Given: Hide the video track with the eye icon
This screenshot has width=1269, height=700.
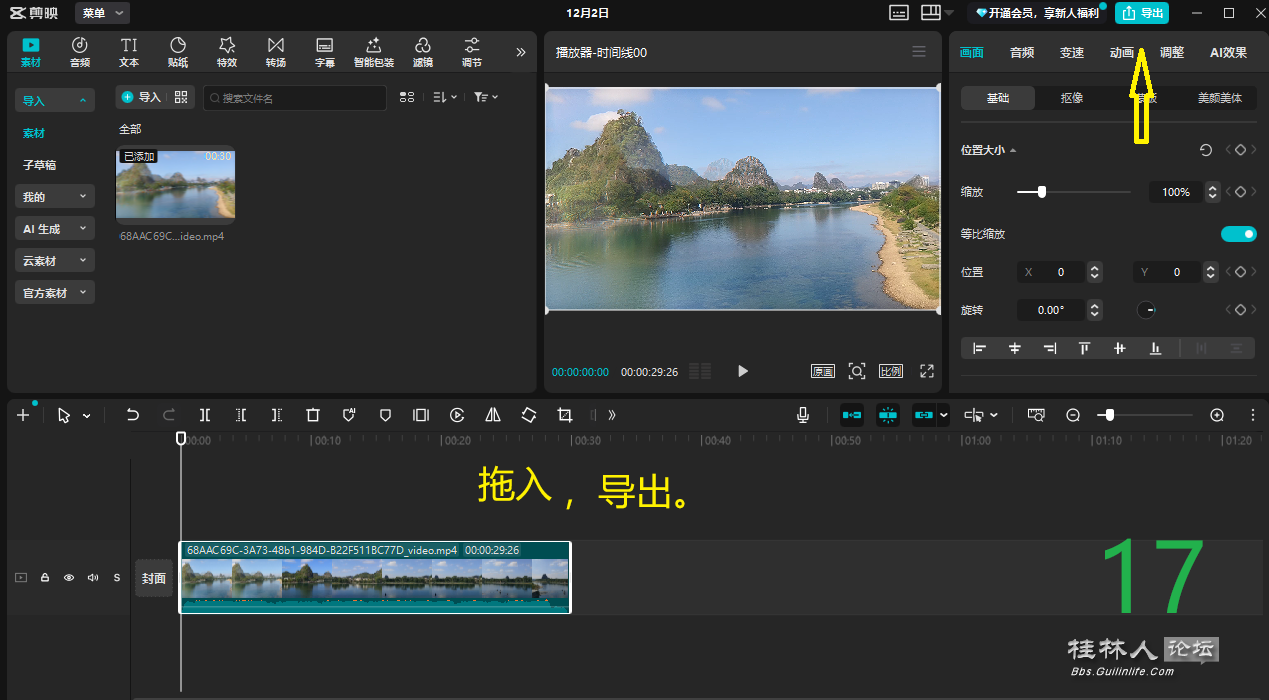Looking at the screenshot, I should pyautogui.click(x=69, y=578).
